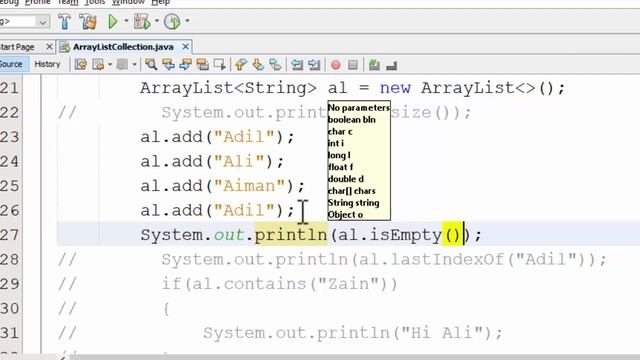This screenshot has height=360, width=640.
Task: Stop macro recording with gray square icon
Action: (353, 65)
